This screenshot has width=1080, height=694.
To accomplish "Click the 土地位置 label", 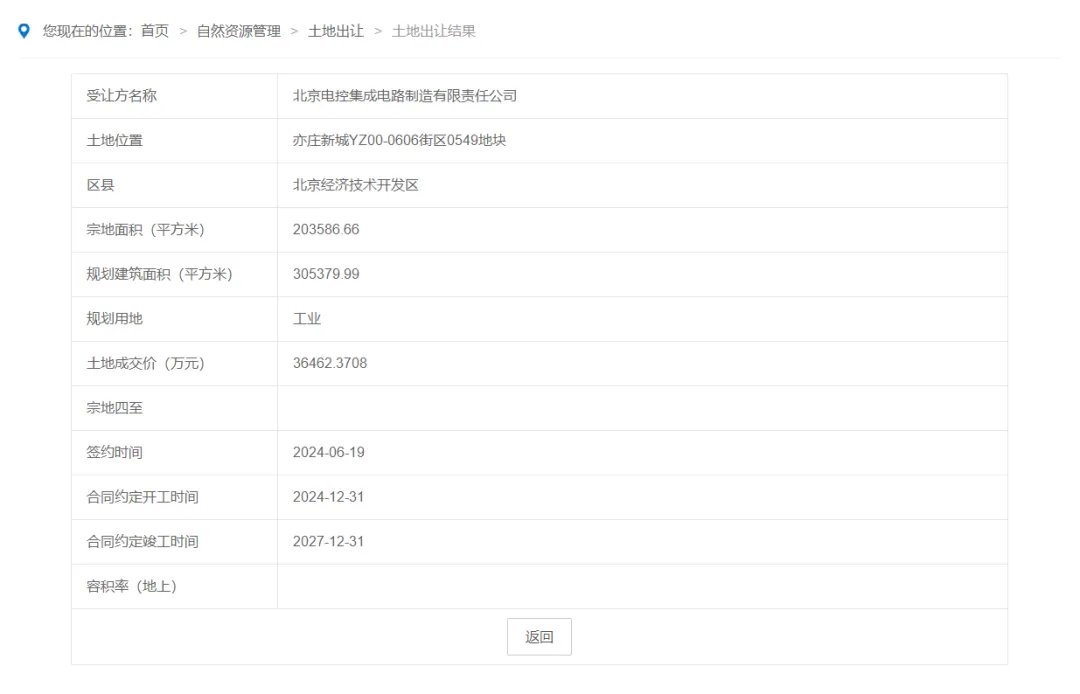I will (x=114, y=140).
